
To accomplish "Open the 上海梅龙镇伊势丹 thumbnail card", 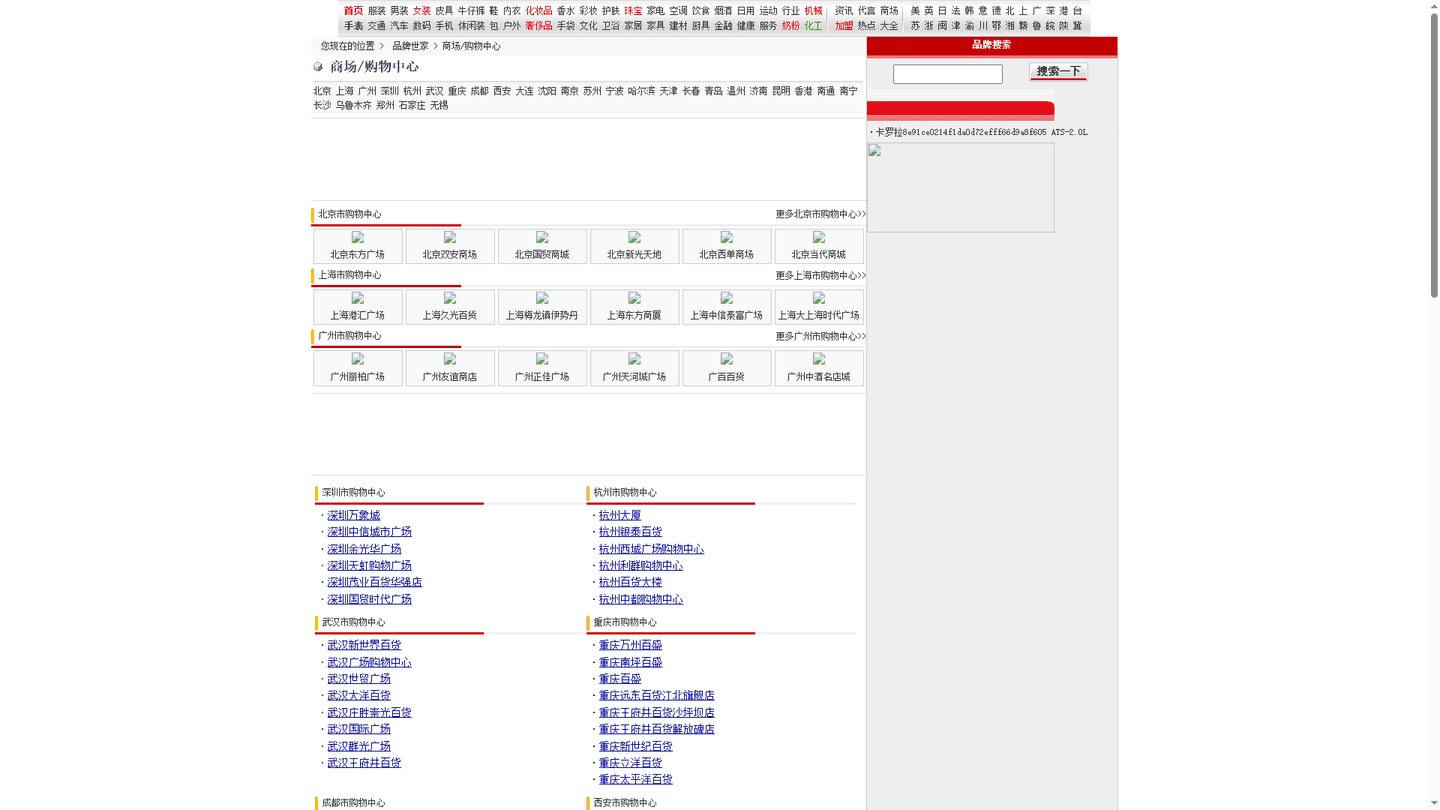I will (542, 307).
